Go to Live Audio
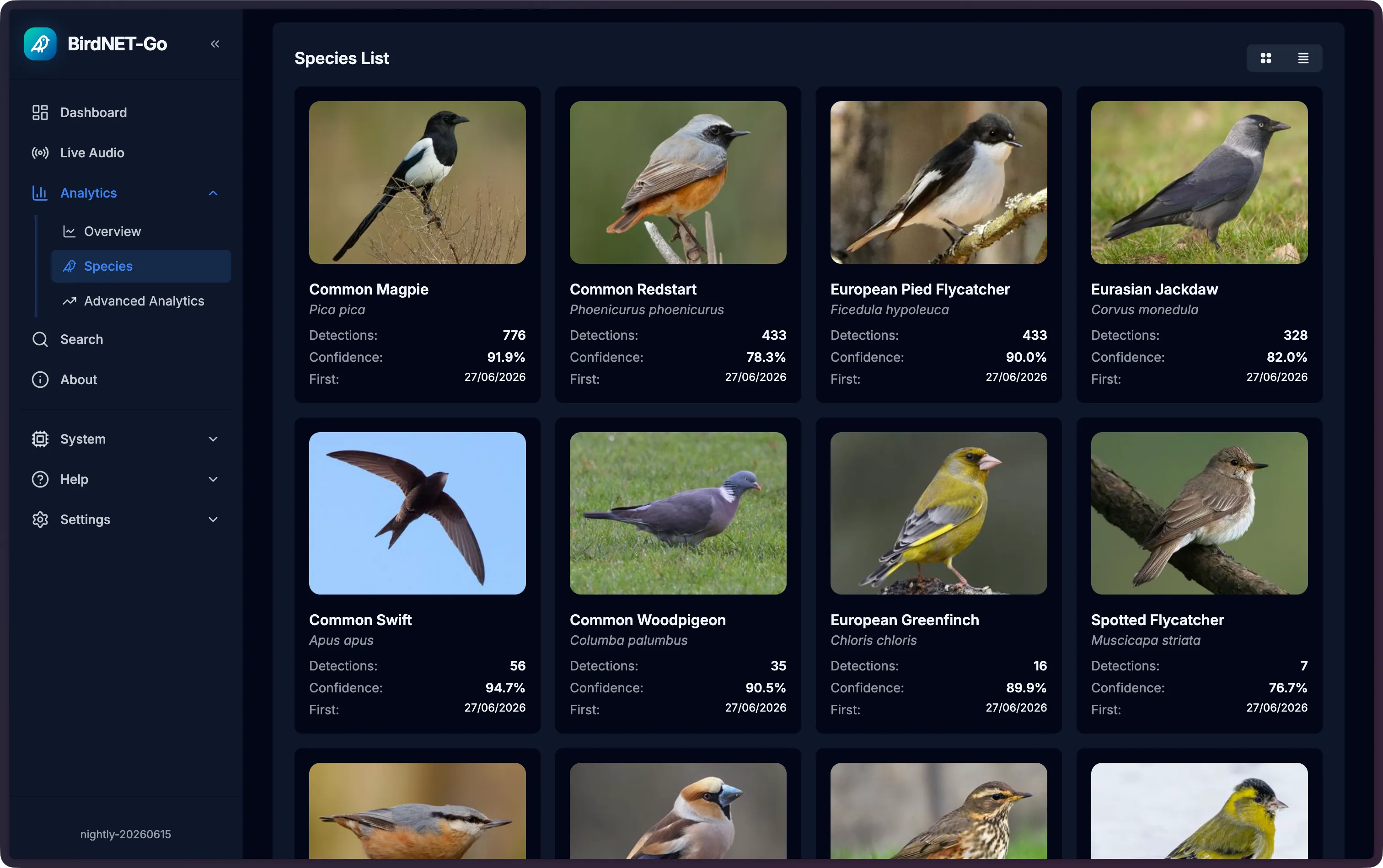Viewport: 1383px width, 868px height. pos(126,153)
